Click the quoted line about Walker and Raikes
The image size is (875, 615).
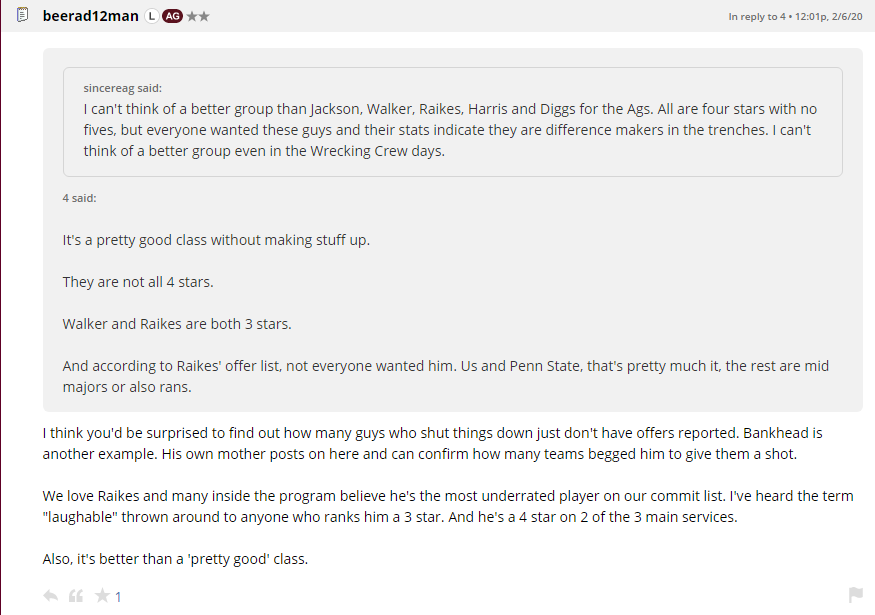[x=177, y=324]
